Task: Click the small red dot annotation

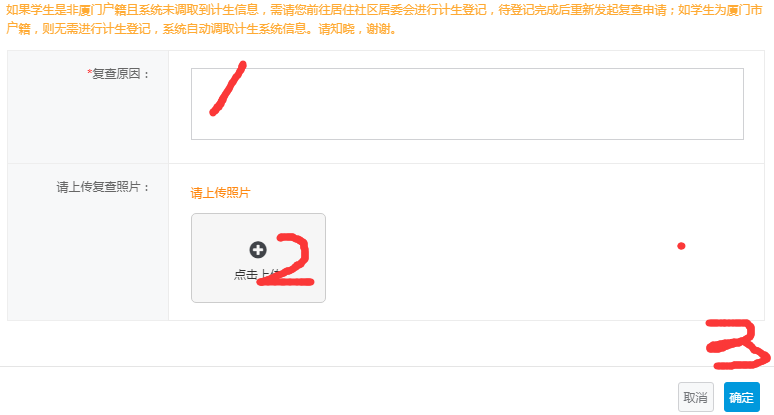Action: (x=681, y=246)
